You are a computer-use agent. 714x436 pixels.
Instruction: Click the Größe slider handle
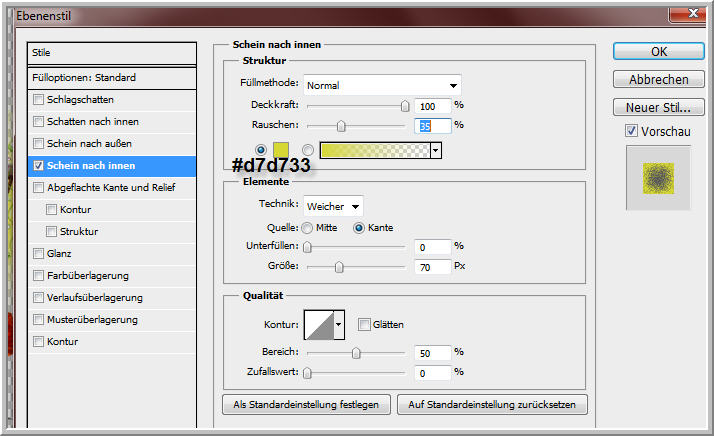[339, 267]
